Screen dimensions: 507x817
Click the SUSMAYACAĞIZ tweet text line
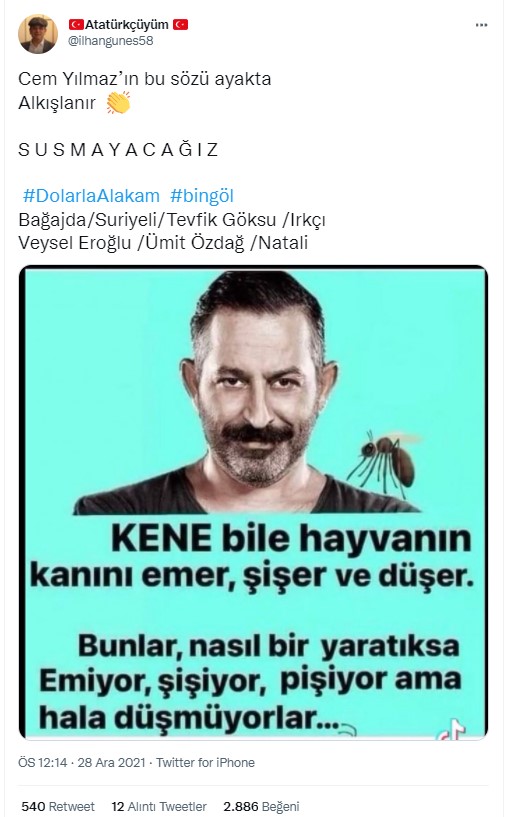click(x=118, y=150)
